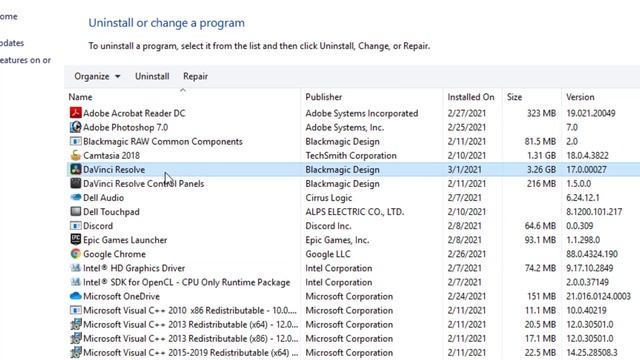Select Microsoft Visual C++ 2013 (x64) entry
This screenshot has height=360, width=640.
coord(191,324)
